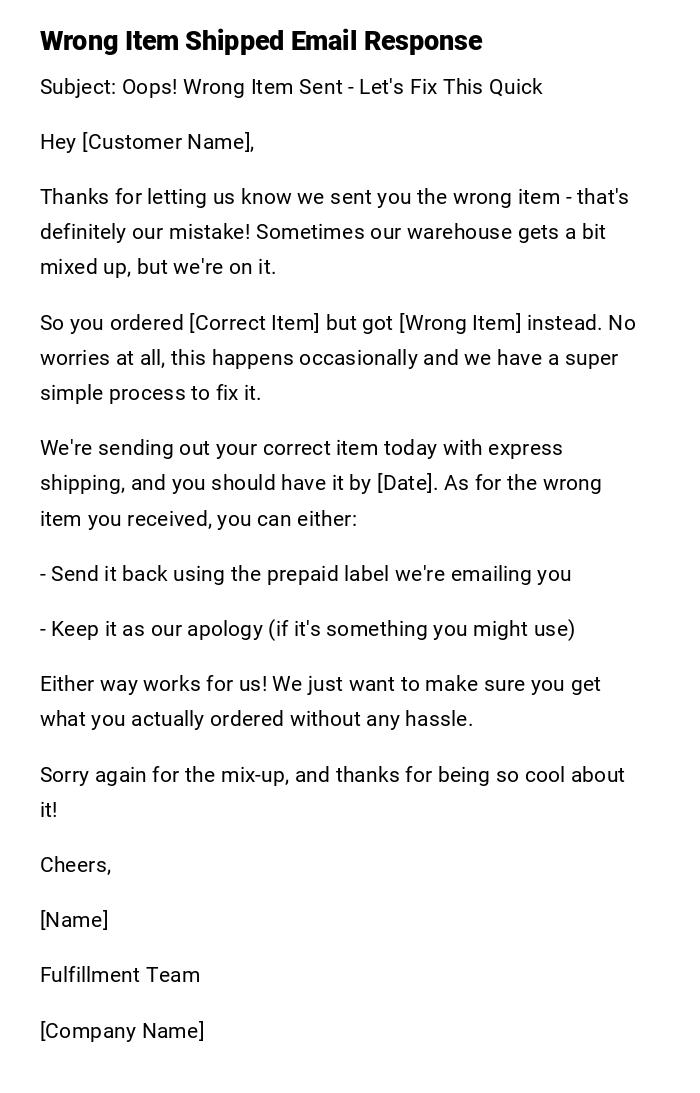Click the '[Customer Name]' placeholder in greeting
Image resolution: width=700 pixels, height=1093 pixels.
167,142
